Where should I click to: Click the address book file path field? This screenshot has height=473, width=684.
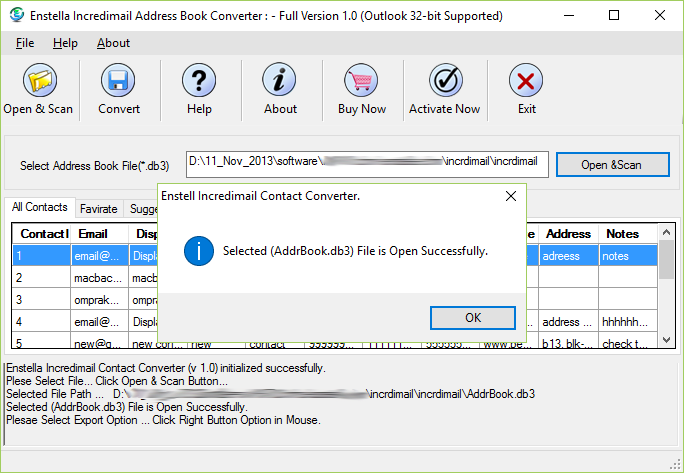[x=367, y=162]
